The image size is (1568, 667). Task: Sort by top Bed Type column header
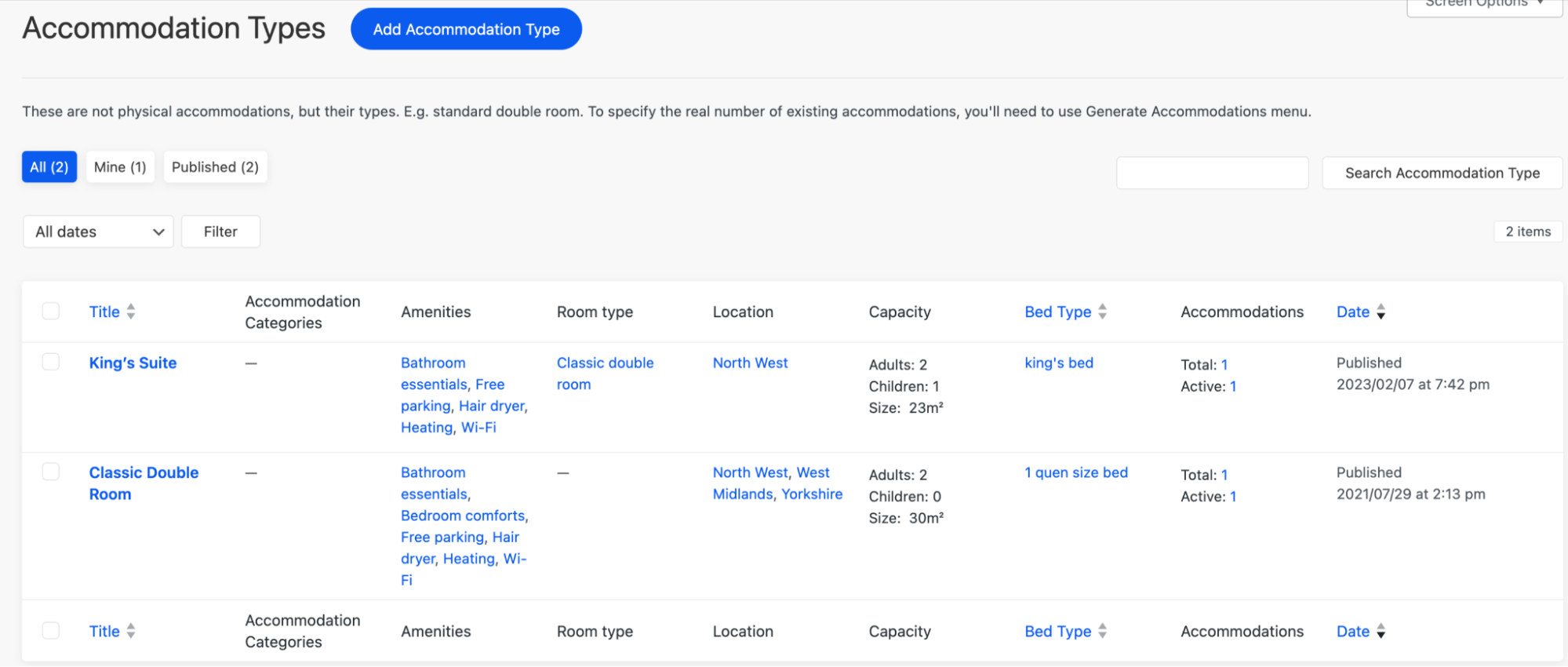(1057, 312)
